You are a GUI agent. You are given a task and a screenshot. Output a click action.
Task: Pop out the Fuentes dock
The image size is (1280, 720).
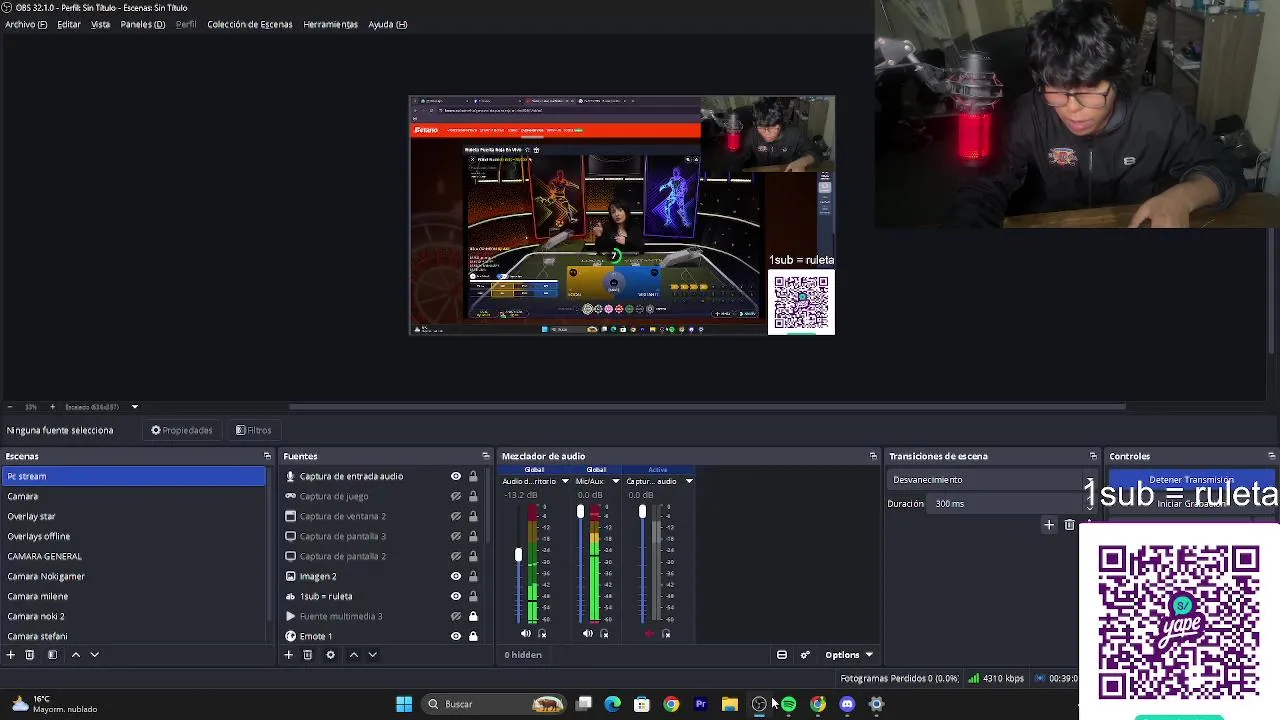(486, 456)
